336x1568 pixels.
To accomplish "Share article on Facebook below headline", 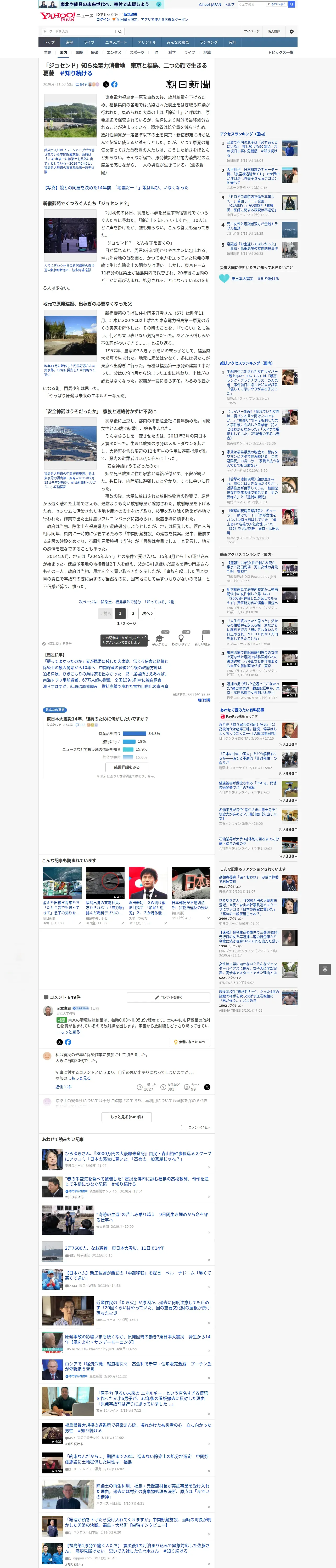I will pos(114,85).
